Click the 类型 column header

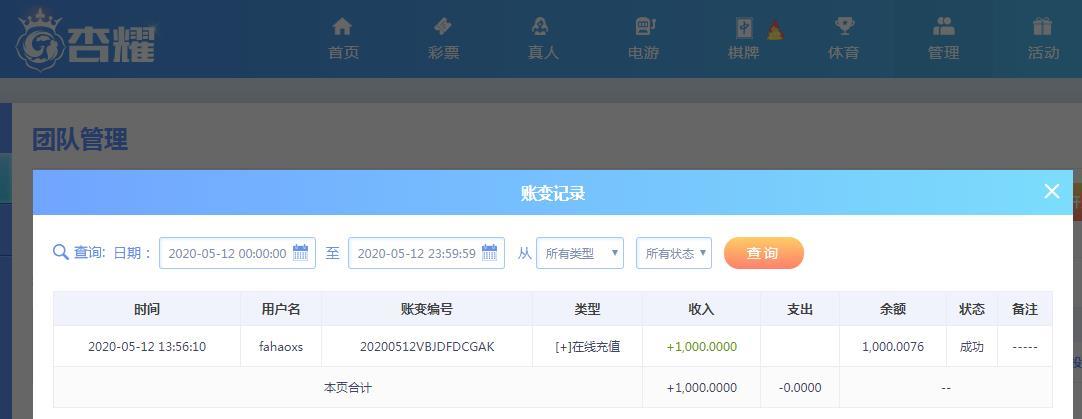tap(587, 309)
